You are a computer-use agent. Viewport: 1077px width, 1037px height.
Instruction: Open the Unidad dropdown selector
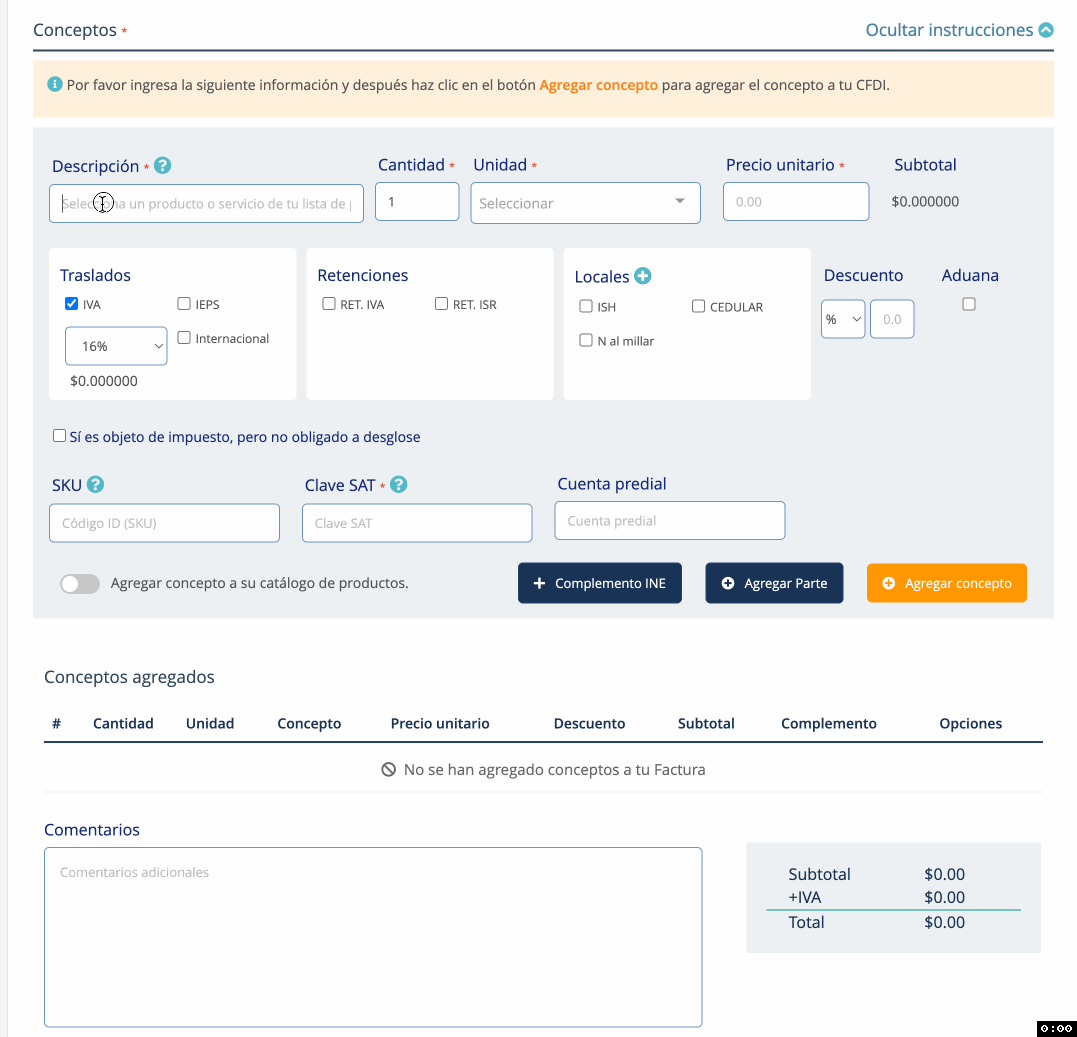tap(585, 203)
